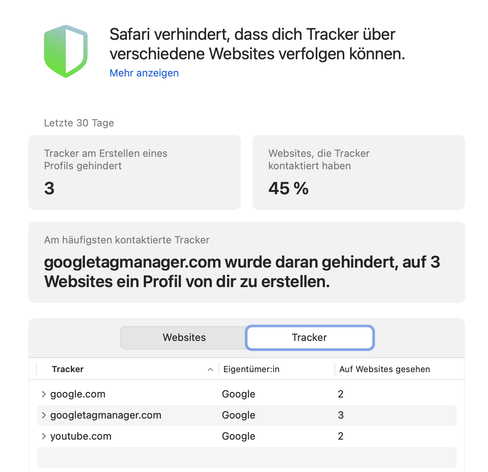Sort by Auf Websites gesehen column

385,369
